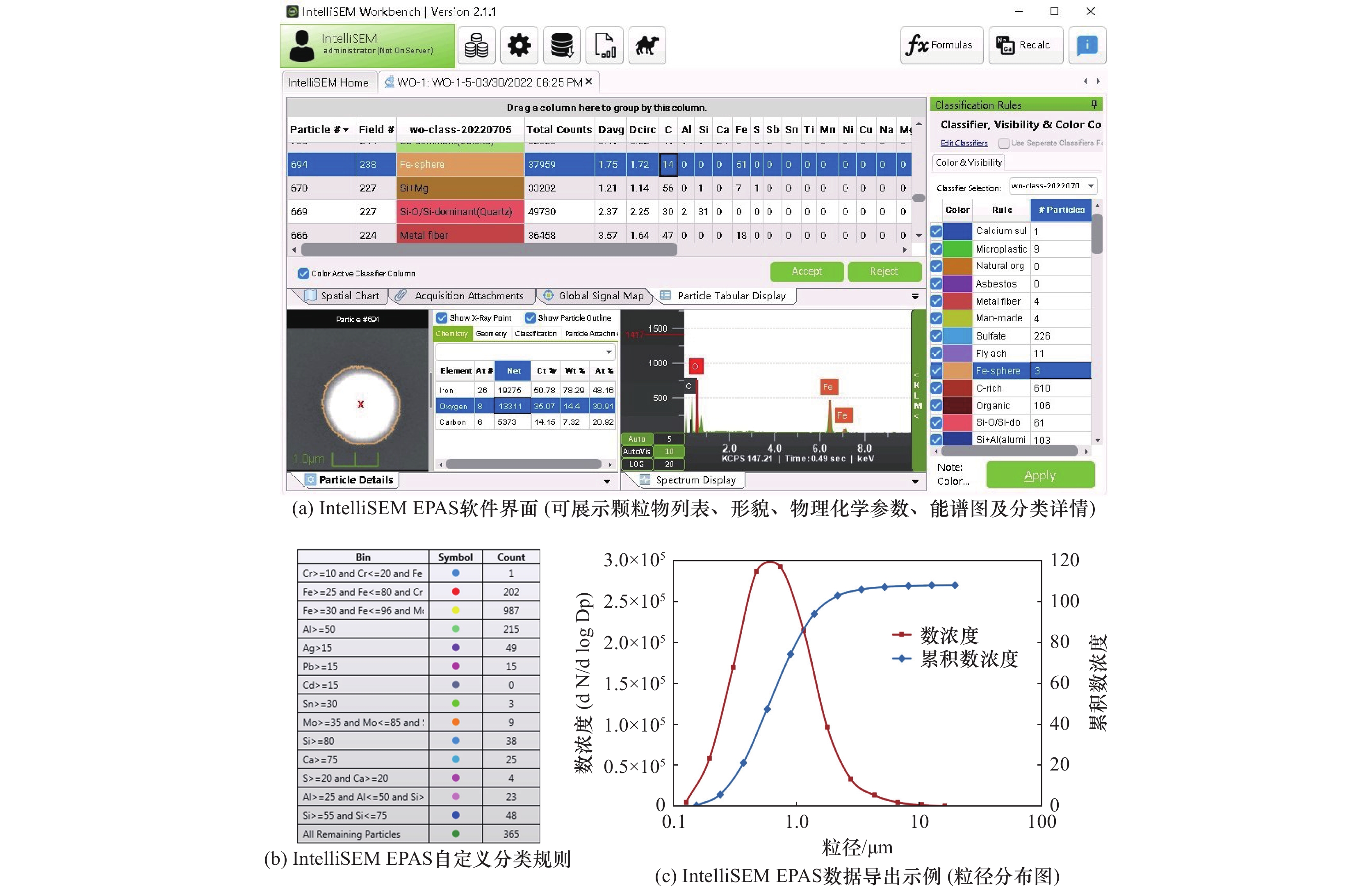The height and width of the screenshot is (889, 1372).
Task: Expand the Particle Details panel dropdown arrow
Action: 606,481
